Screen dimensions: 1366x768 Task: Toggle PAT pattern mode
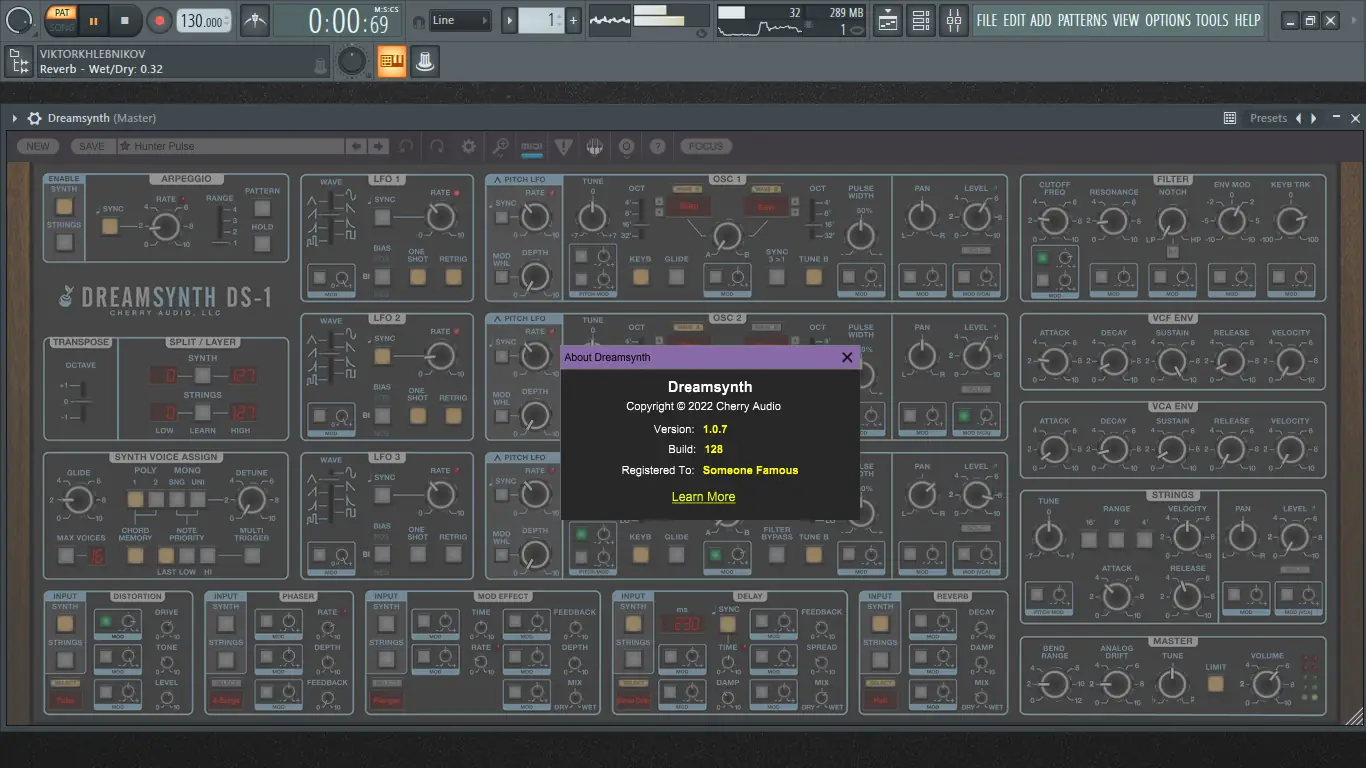point(61,12)
